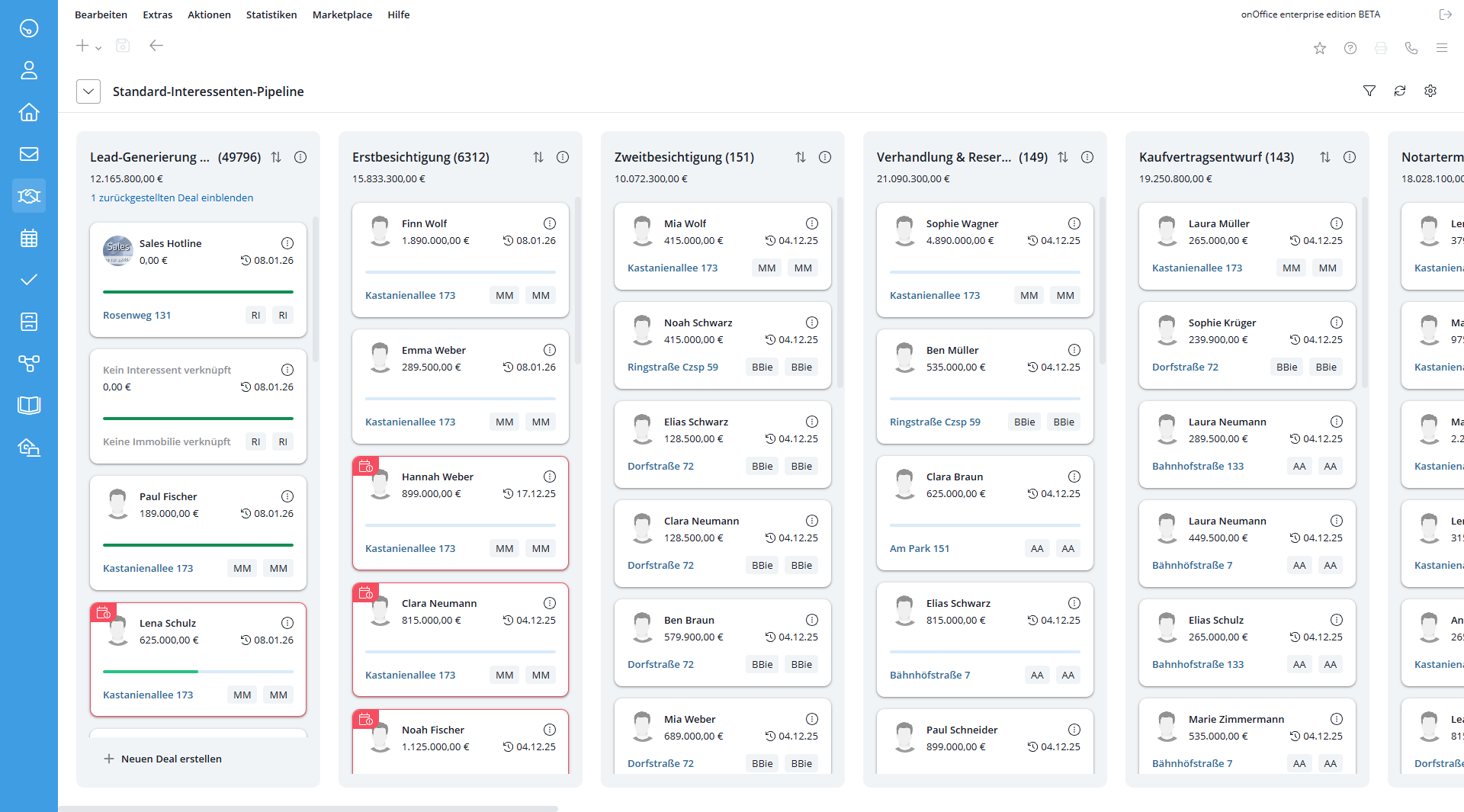The width and height of the screenshot is (1464, 812).
Task: Refresh the pipeline board
Action: pyautogui.click(x=1400, y=91)
